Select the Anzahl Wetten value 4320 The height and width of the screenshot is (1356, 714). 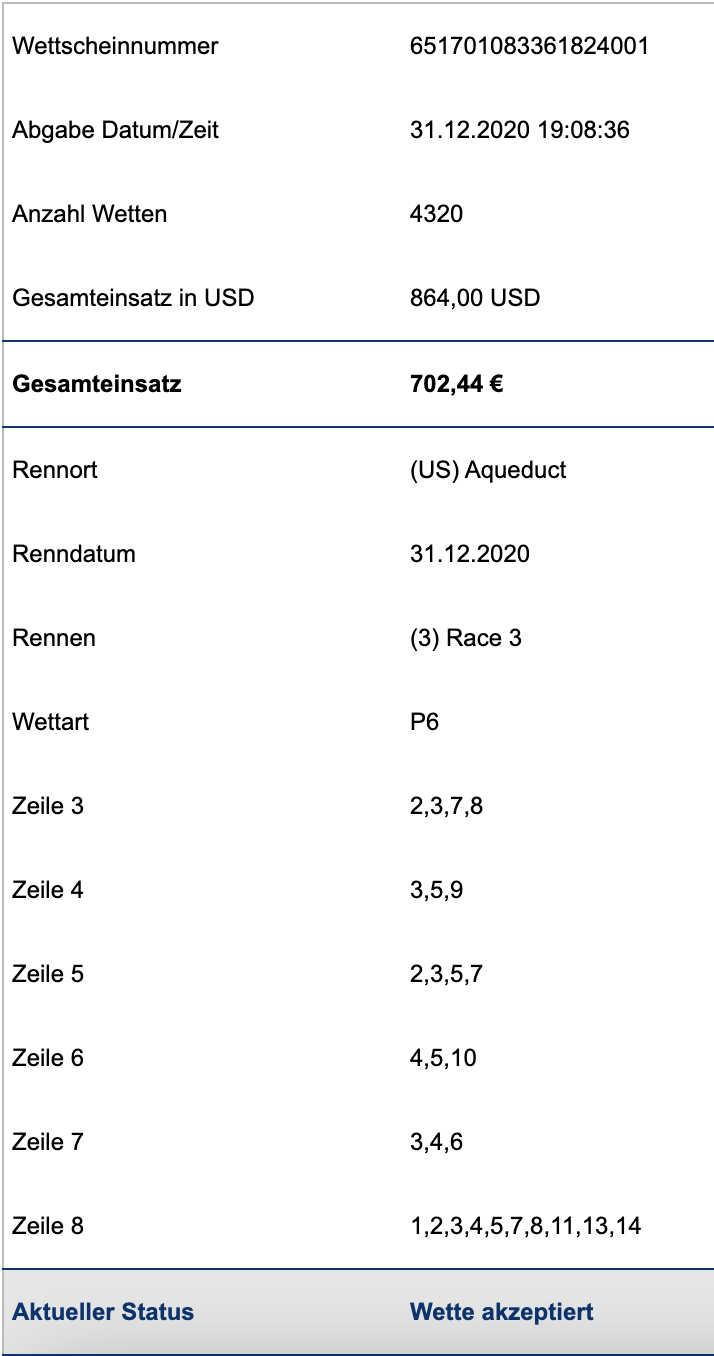(x=436, y=213)
